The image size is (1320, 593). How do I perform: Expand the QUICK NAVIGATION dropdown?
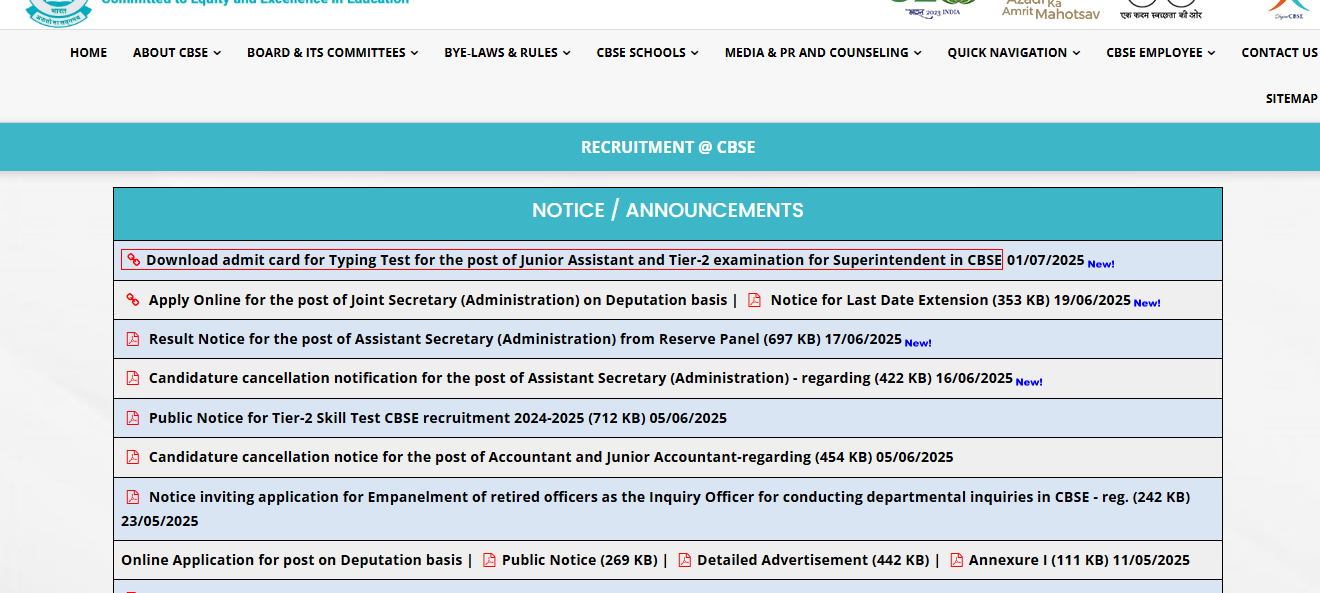point(1014,53)
